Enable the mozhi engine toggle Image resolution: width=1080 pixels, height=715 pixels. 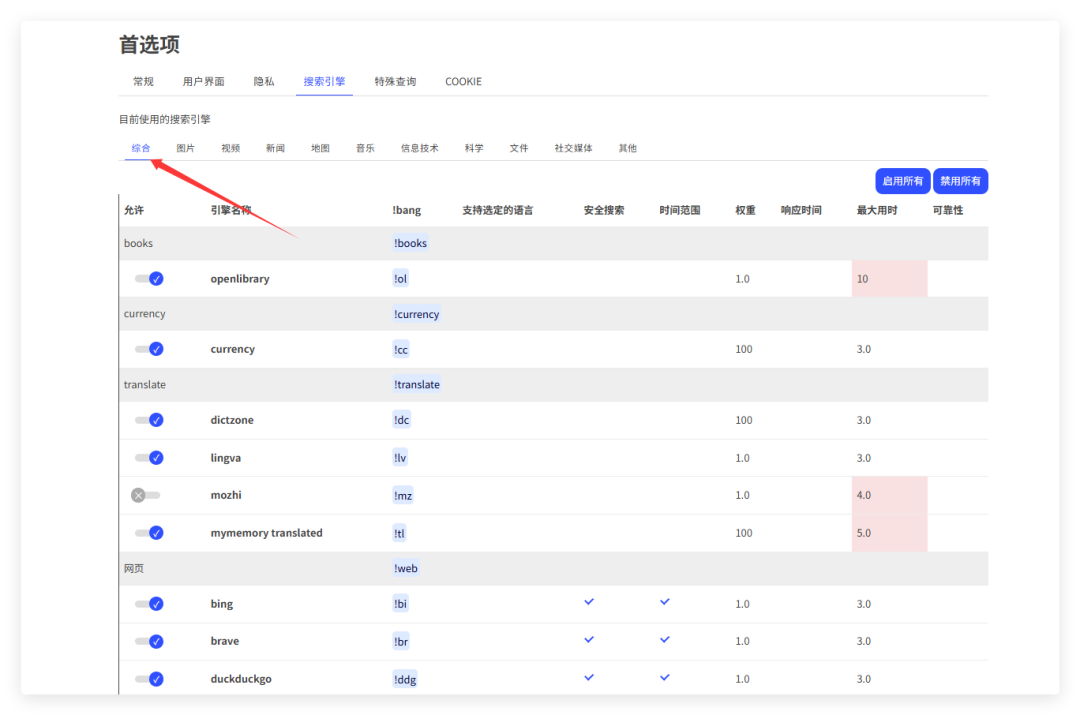(x=147, y=494)
